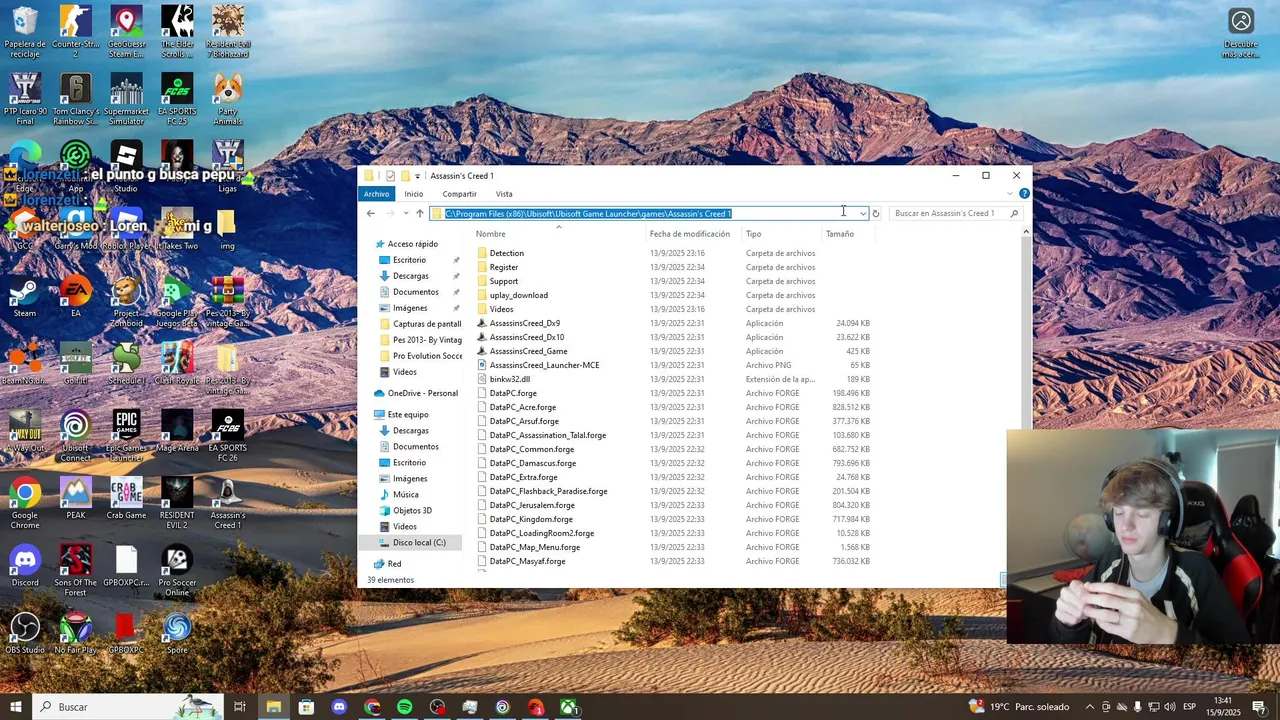Open the Inicio ribbon tab
Image resolution: width=1280 pixels, height=720 pixels.
pyautogui.click(x=413, y=194)
